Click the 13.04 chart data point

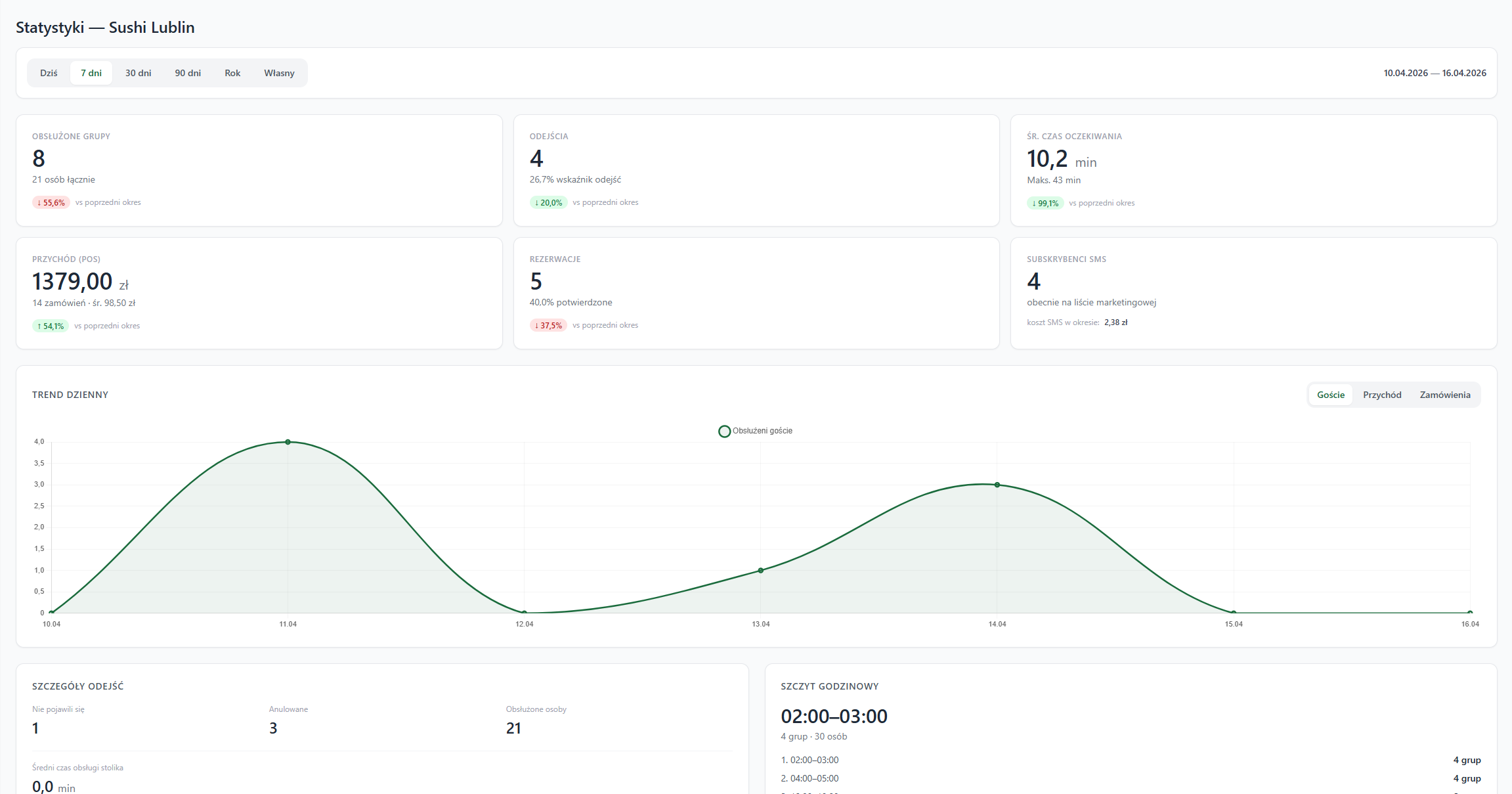[x=760, y=571]
